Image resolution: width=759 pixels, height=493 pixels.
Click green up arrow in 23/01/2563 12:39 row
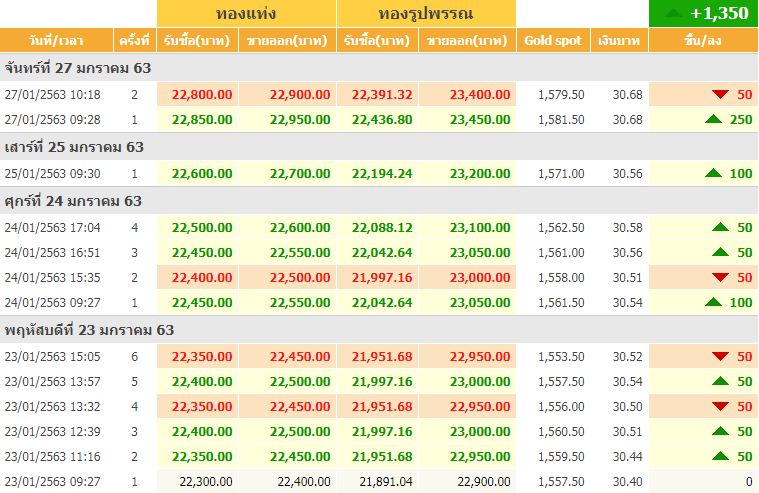720,431
